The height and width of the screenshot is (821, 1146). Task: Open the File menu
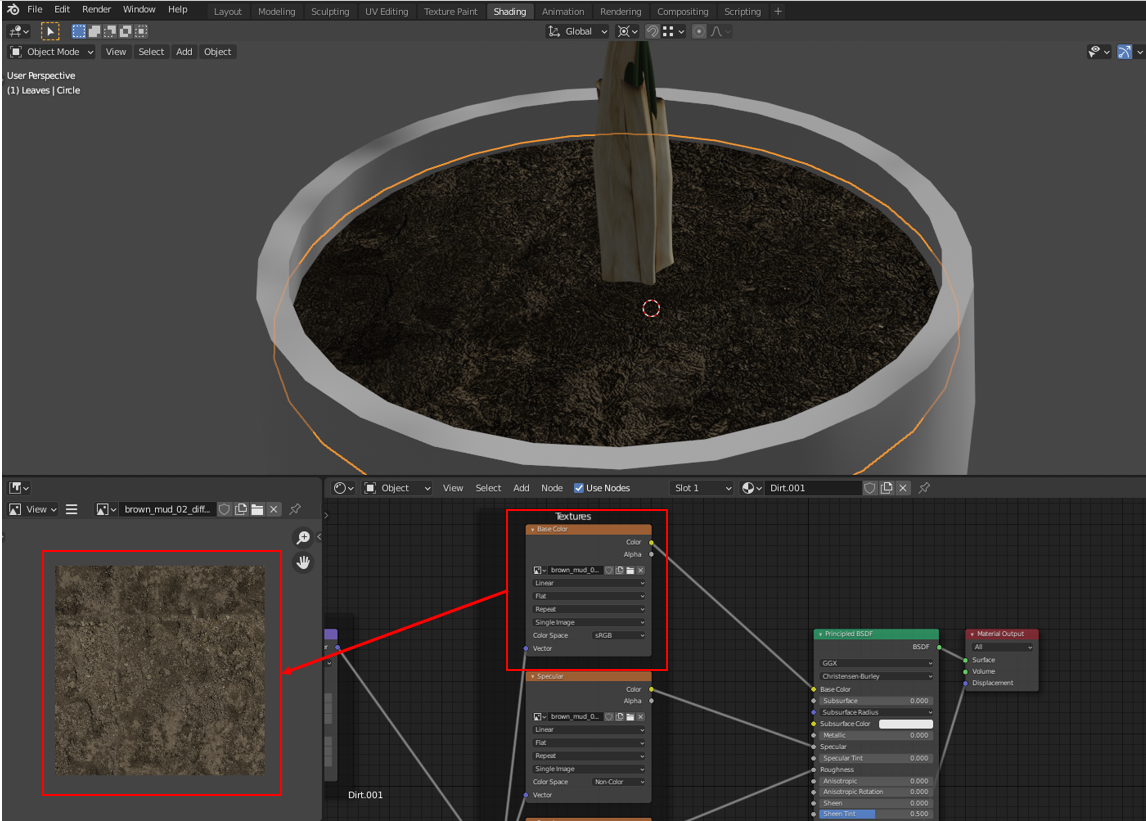[35, 10]
